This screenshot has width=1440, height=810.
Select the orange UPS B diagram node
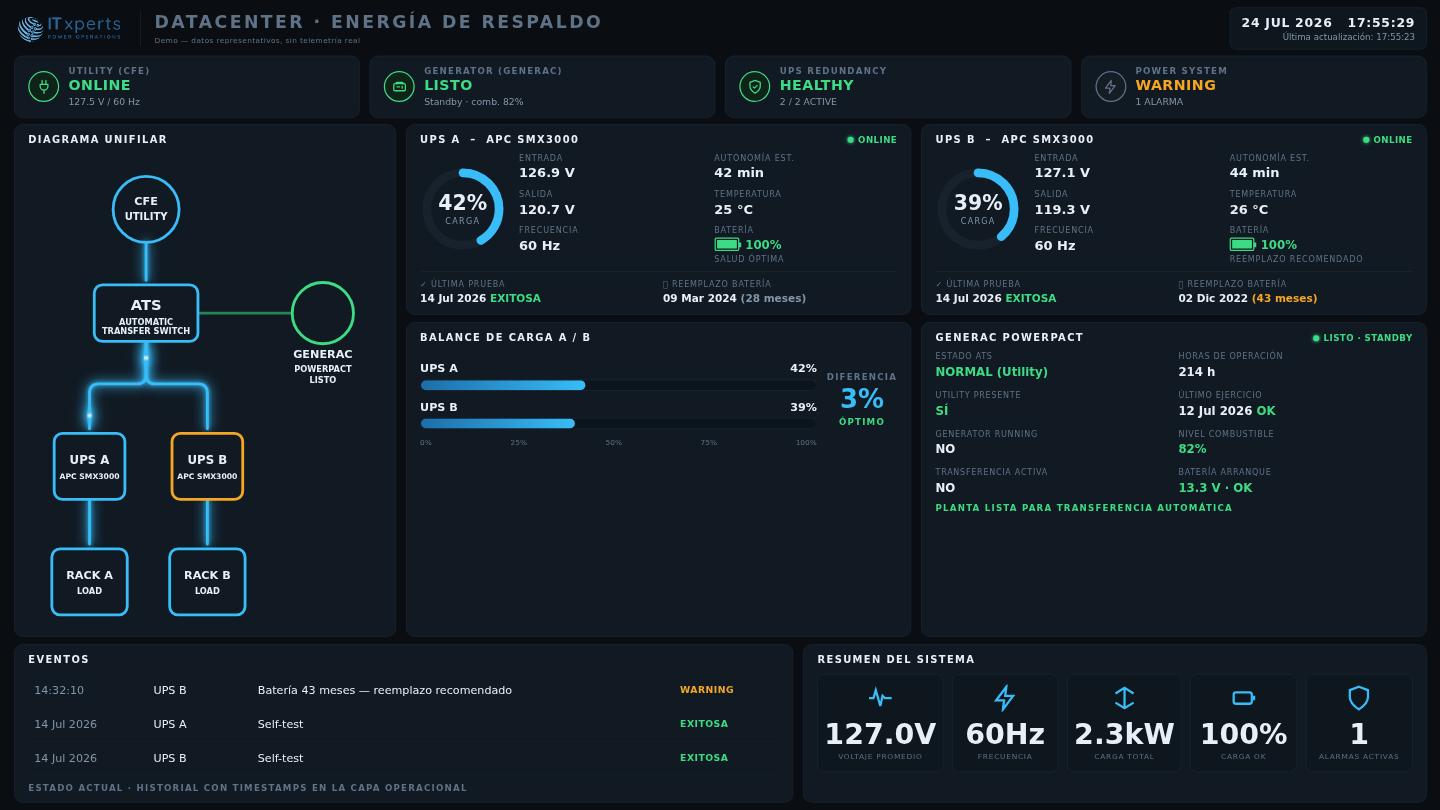click(x=207, y=466)
